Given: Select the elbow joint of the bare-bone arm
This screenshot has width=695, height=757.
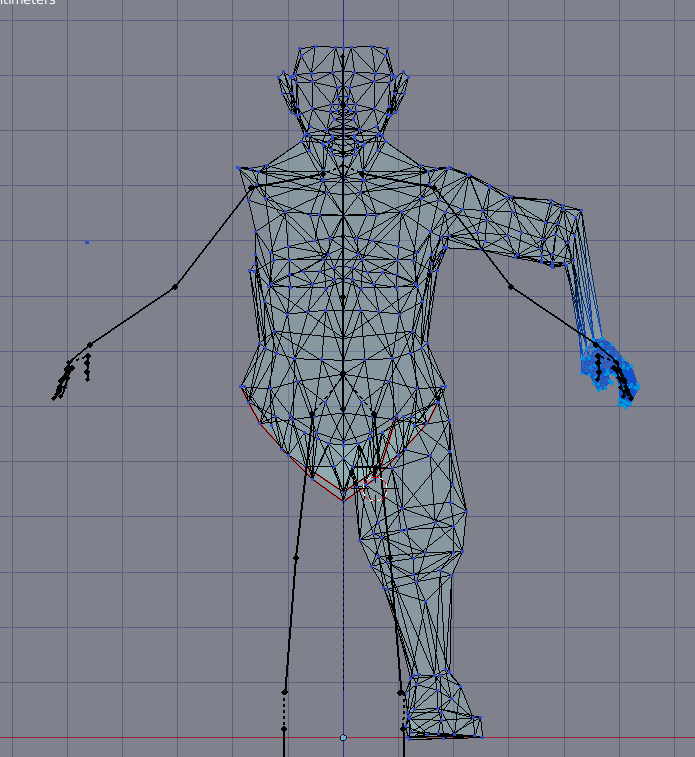Looking at the screenshot, I should [175, 287].
